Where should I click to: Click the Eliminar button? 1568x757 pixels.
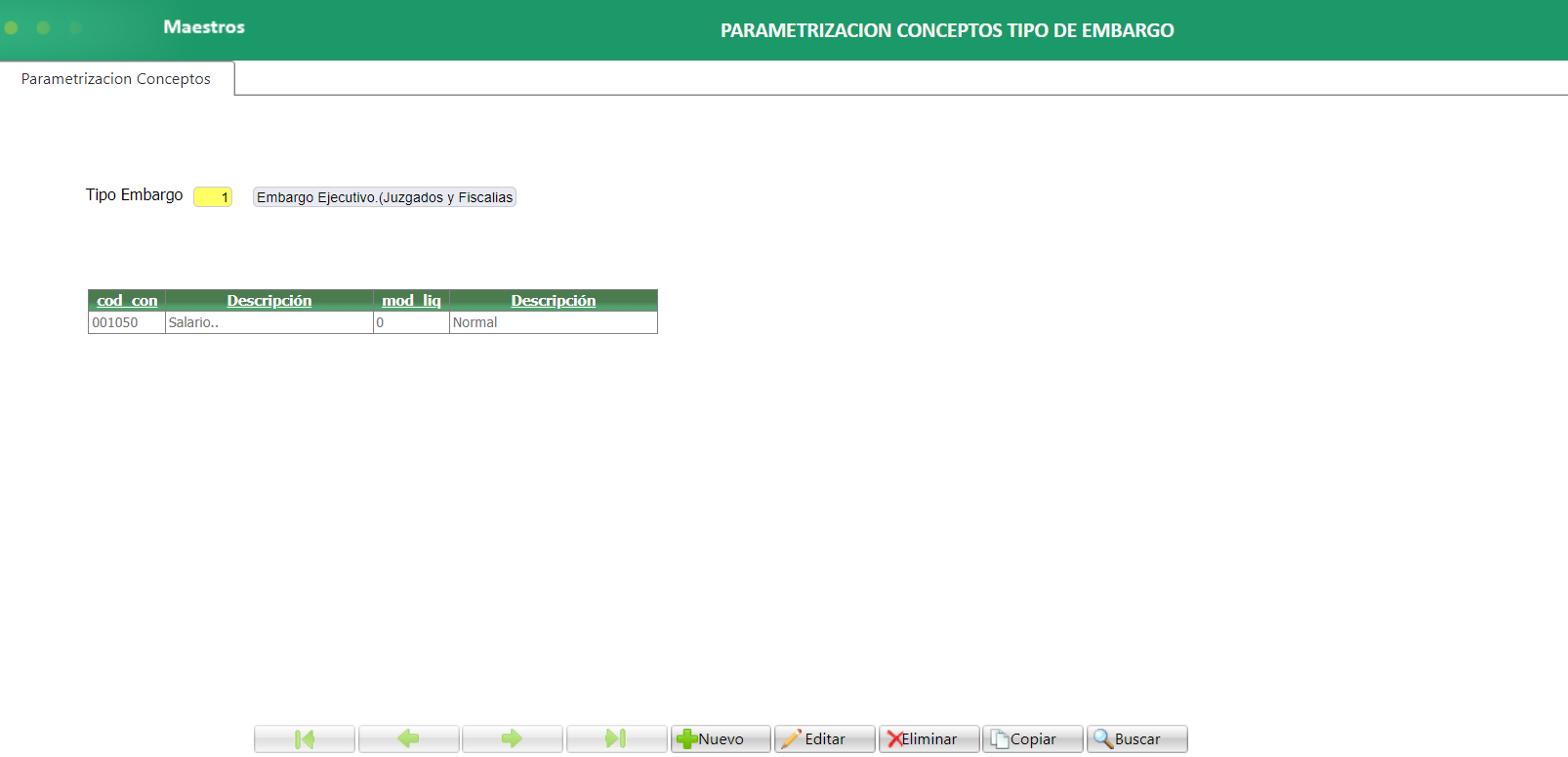(x=928, y=738)
